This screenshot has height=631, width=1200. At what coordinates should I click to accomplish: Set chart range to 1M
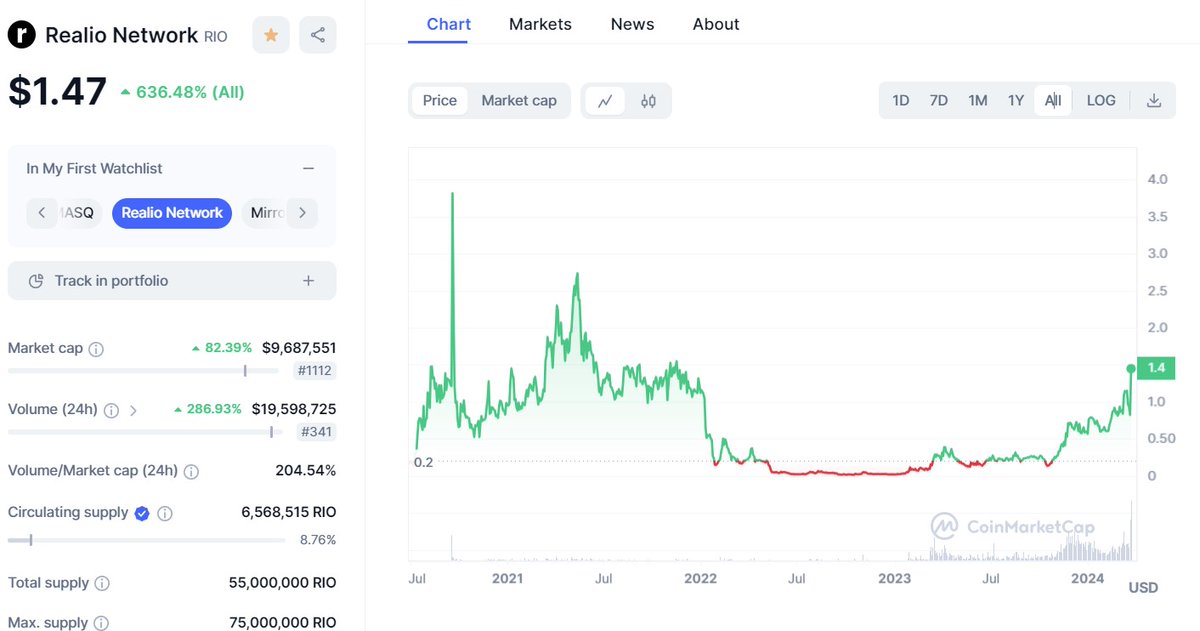pyautogui.click(x=977, y=100)
